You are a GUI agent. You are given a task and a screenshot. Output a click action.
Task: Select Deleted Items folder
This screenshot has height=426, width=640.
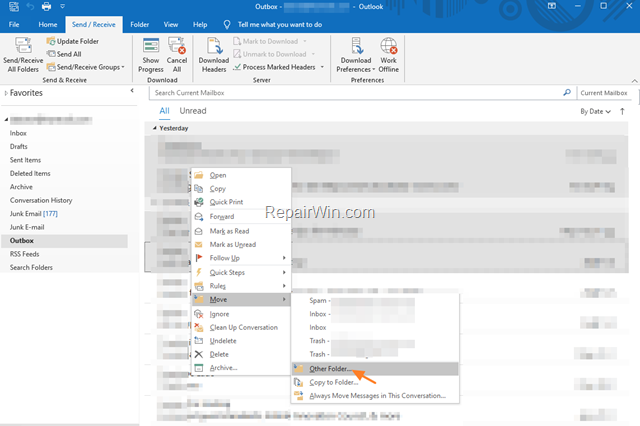(30, 173)
